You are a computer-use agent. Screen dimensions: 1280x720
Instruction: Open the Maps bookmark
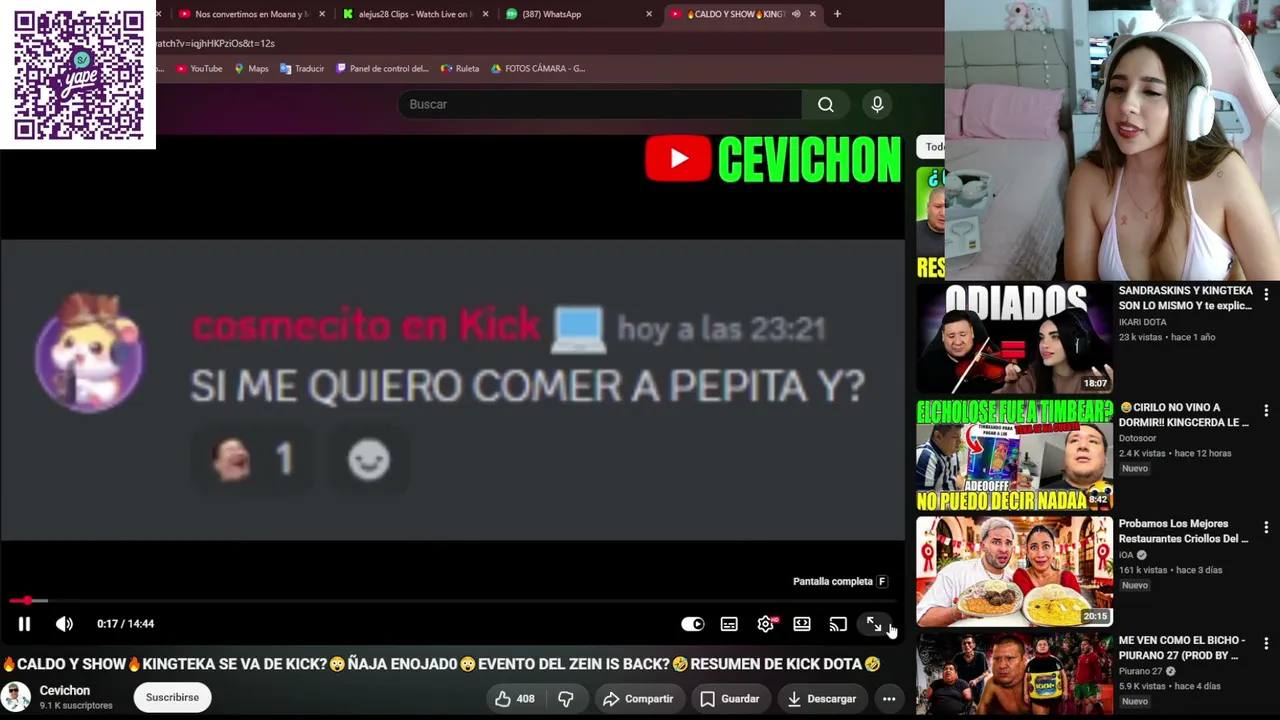pyautogui.click(x=251, y=69)
